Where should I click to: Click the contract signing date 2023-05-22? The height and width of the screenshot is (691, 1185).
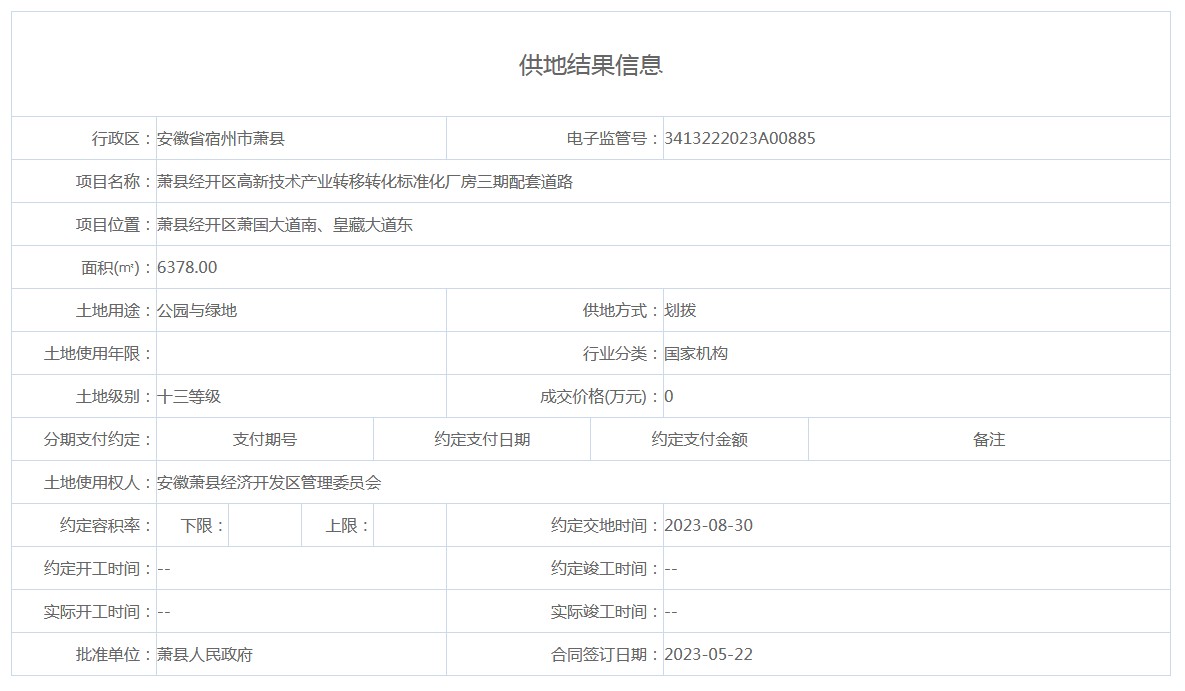pyautogui.click(x=708, y=655)
